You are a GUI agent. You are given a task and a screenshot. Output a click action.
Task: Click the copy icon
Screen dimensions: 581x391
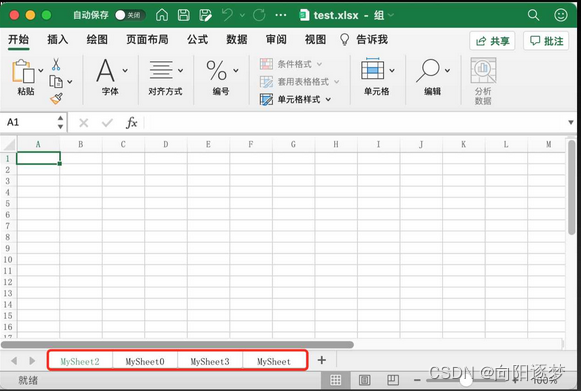pyautogui.click(x=56, y=82)
